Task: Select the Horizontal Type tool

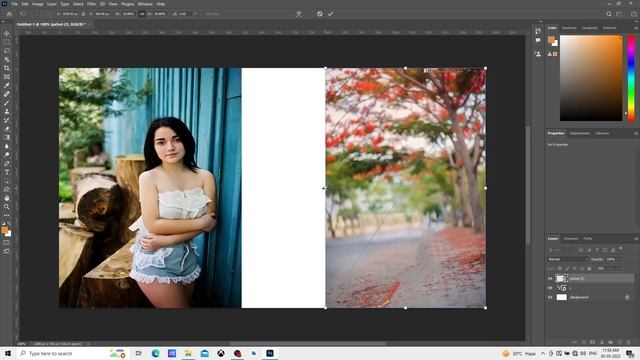Action: (7, 172)
